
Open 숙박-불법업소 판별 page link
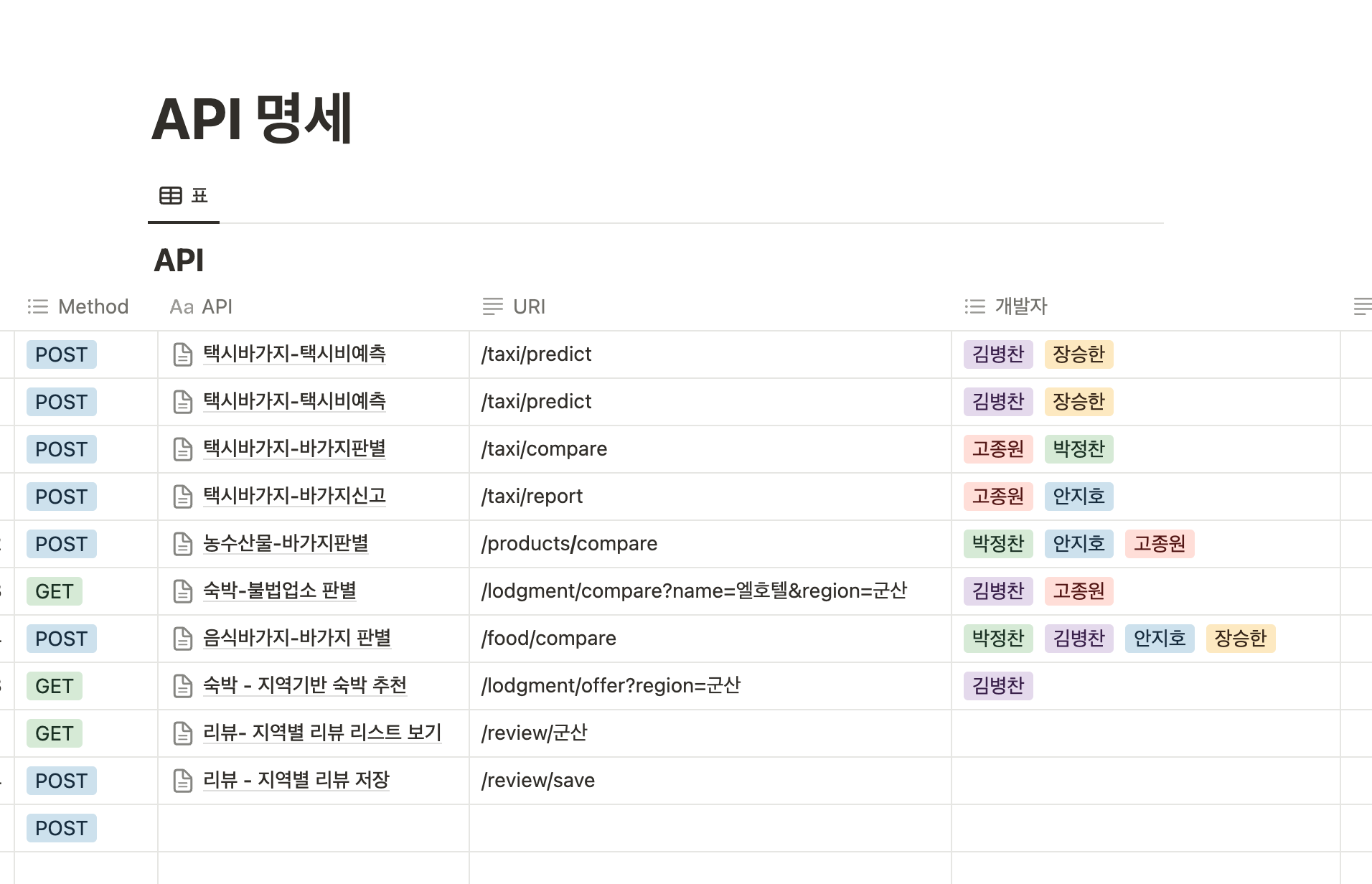pyautogui.click(x=280, y=591)
